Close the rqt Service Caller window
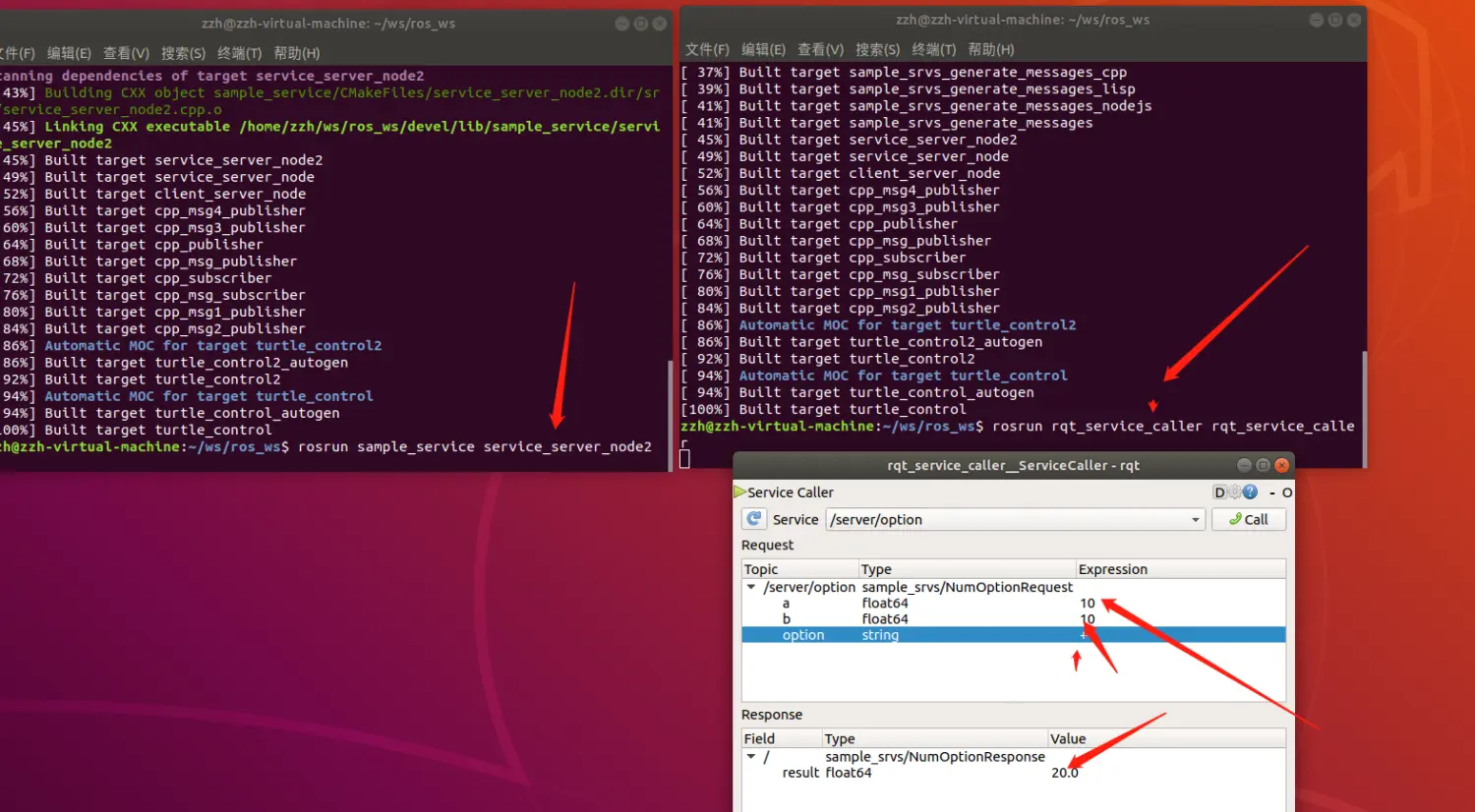The height and width of the screenshot is (812, 1475). pos(1281,465)
